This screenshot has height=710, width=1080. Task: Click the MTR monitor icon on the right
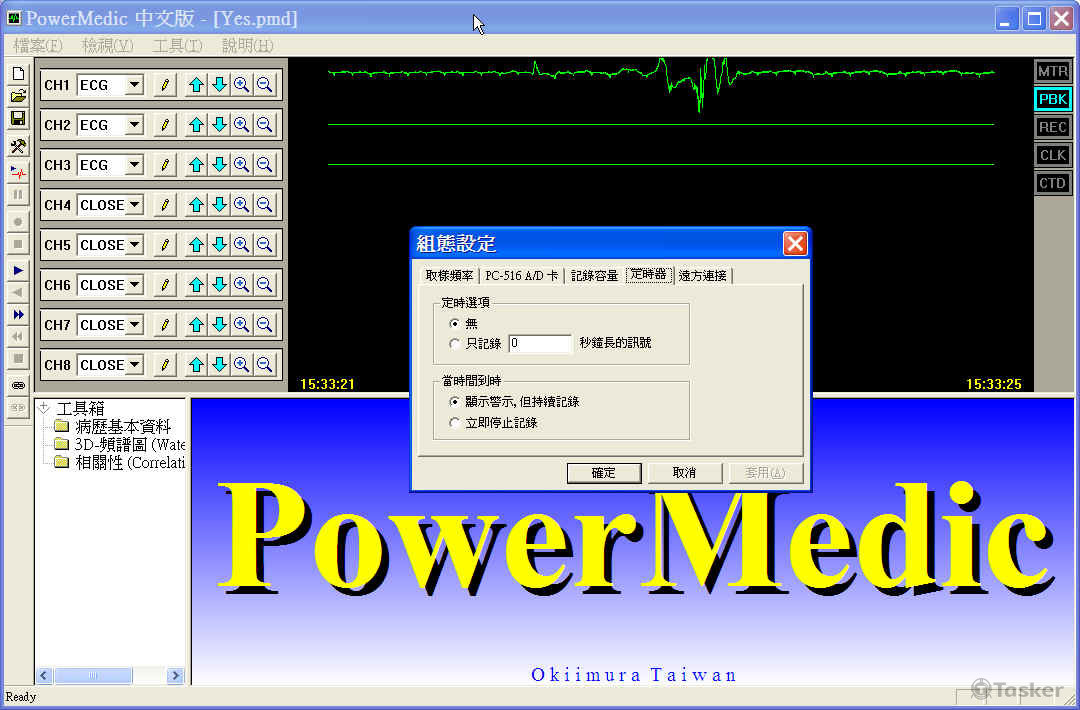(1052, 71)
